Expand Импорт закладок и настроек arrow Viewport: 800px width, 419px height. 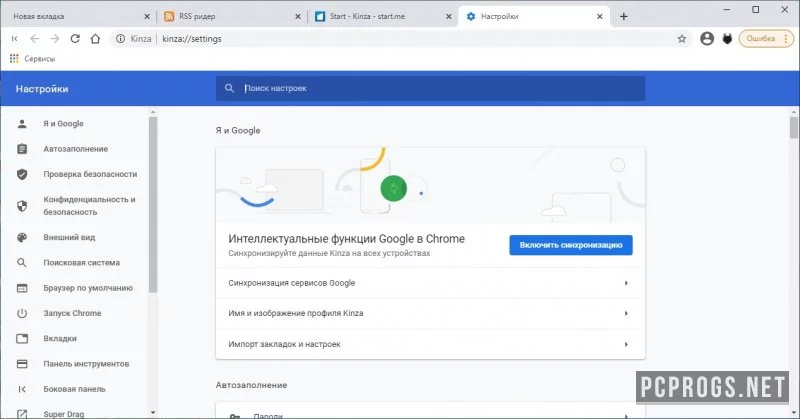(x=626, y=344)
